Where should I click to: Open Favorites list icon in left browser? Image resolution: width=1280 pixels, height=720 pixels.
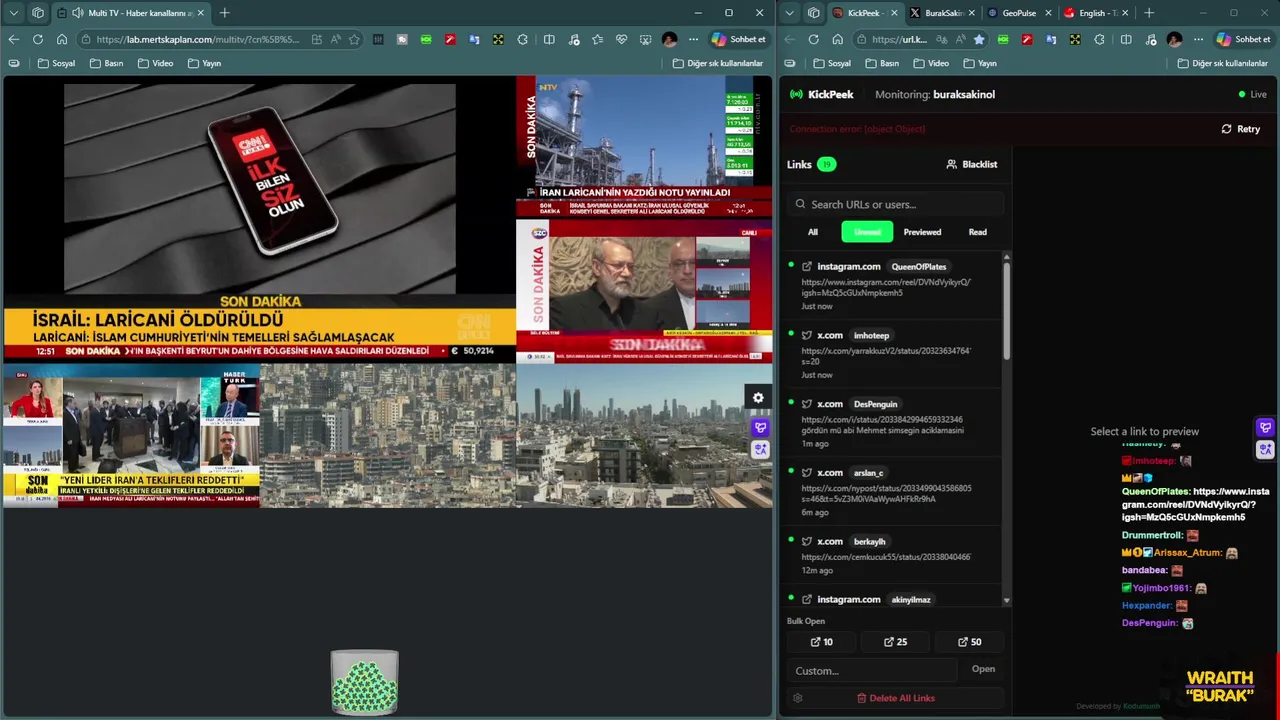[597, 39]
